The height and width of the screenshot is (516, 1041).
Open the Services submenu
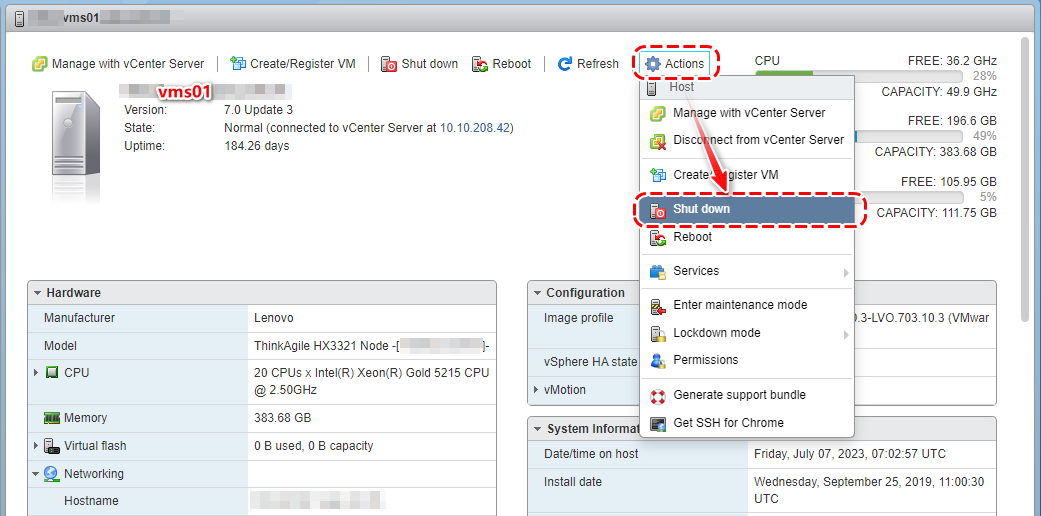point(696,272)
